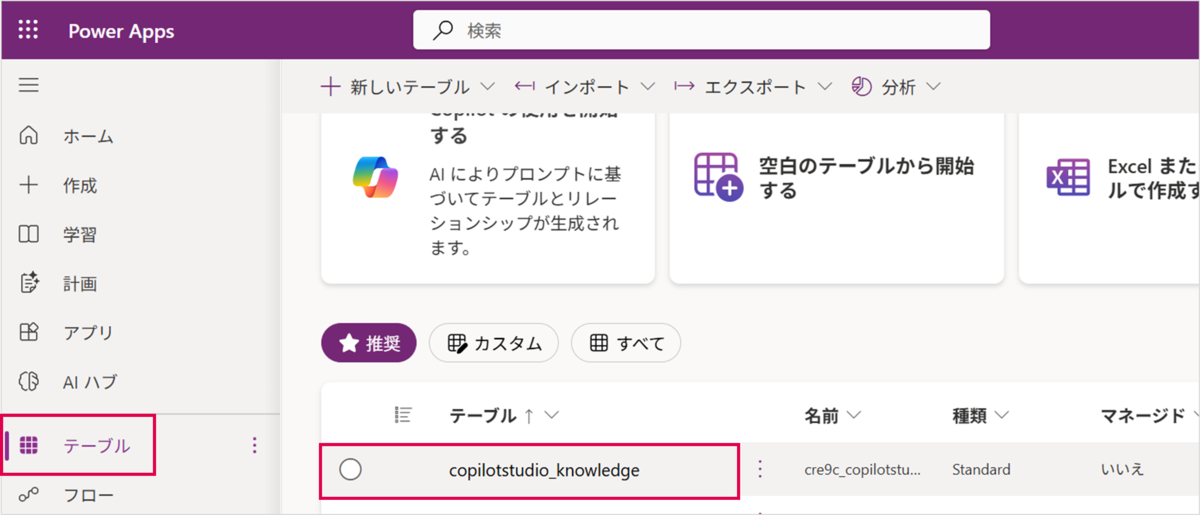The width and height of the screenshot is (1200, 515).
Task: Open the app launcher waffle icon
Action: pyautogui.click(x=28, y=30)
